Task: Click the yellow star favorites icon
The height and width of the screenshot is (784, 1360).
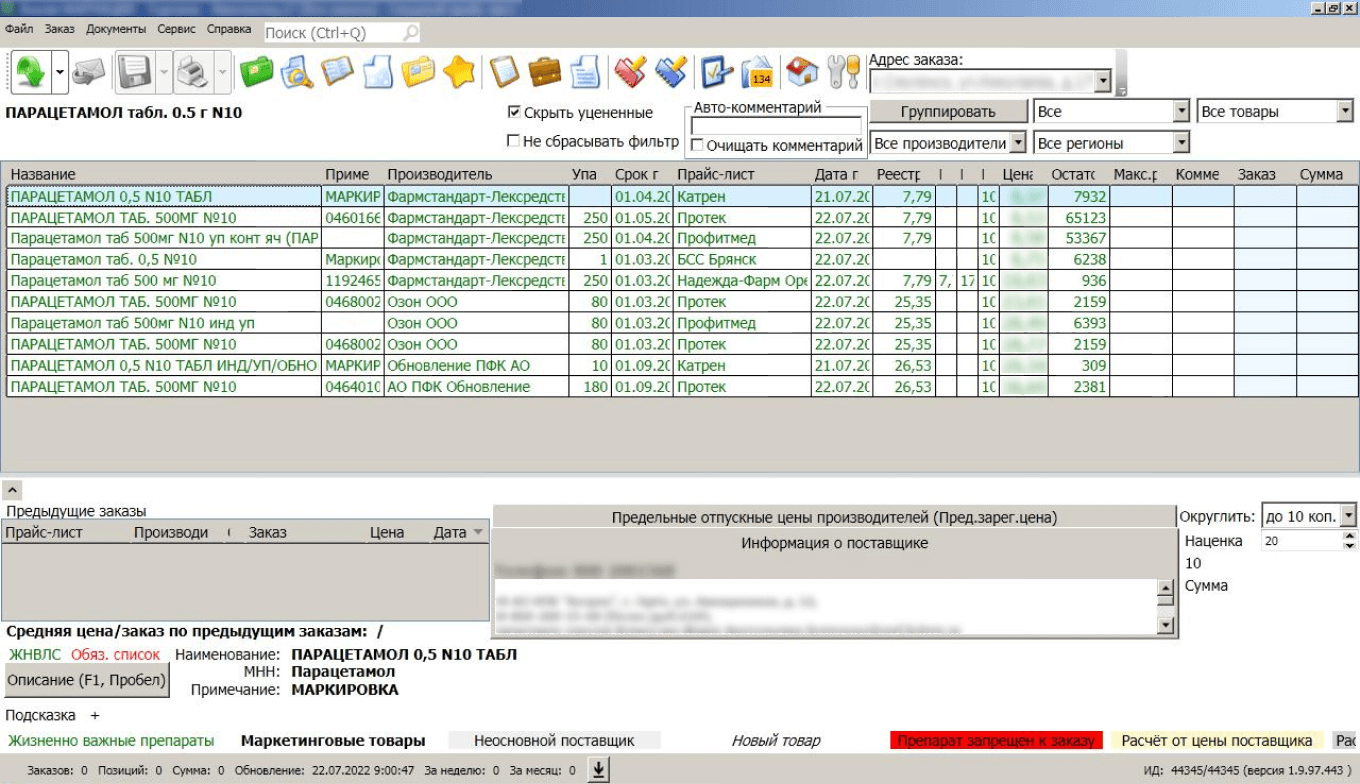Action: point(458,72)
